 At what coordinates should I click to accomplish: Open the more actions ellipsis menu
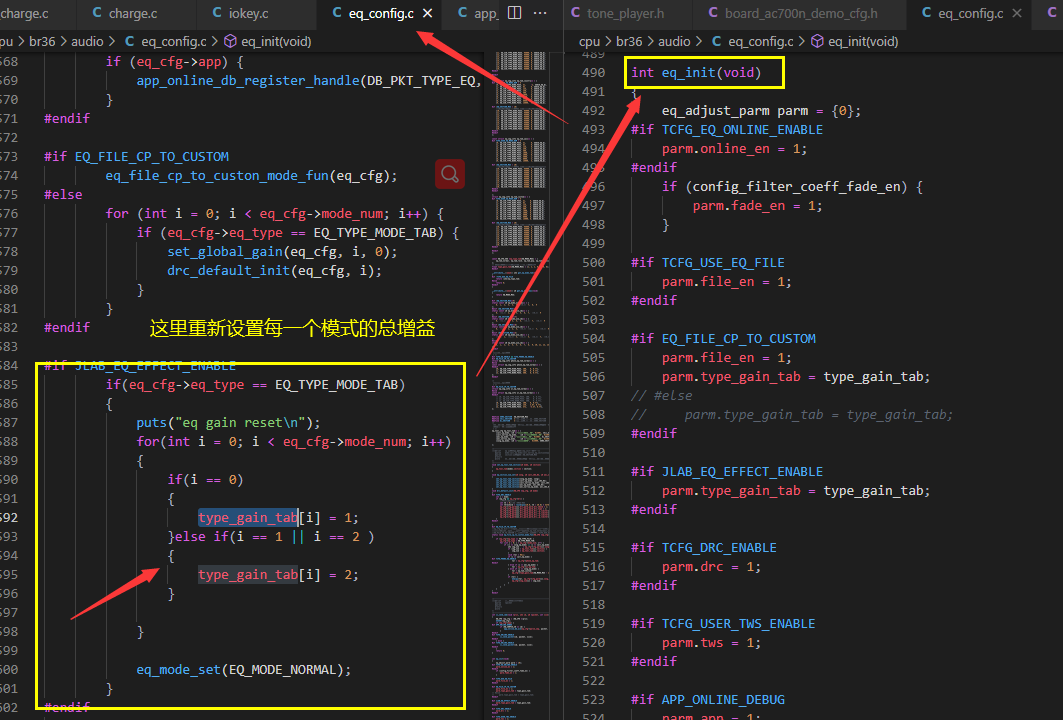click(540, 13)
